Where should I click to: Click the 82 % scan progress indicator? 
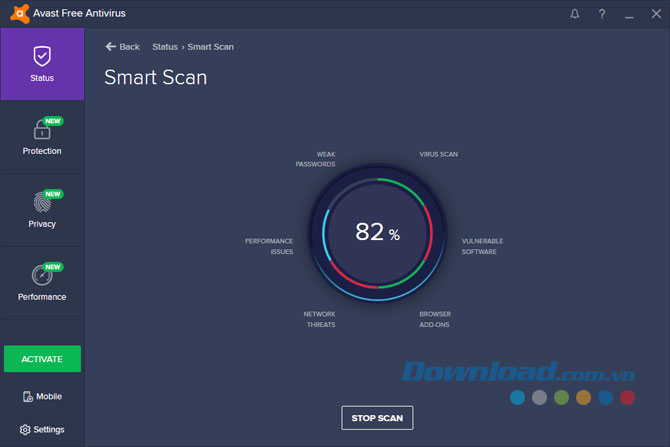click(377, 232)
